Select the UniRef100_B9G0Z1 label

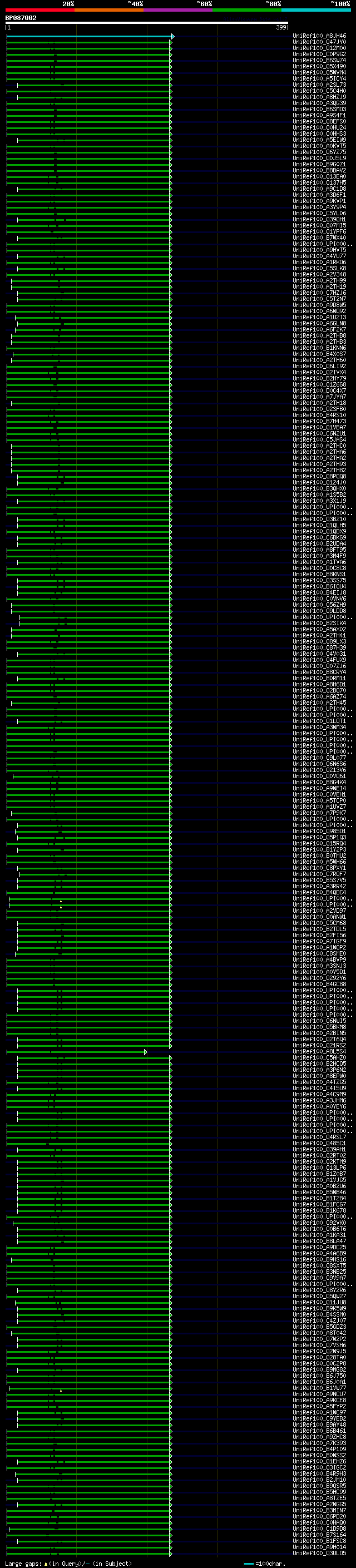point(319,164)
